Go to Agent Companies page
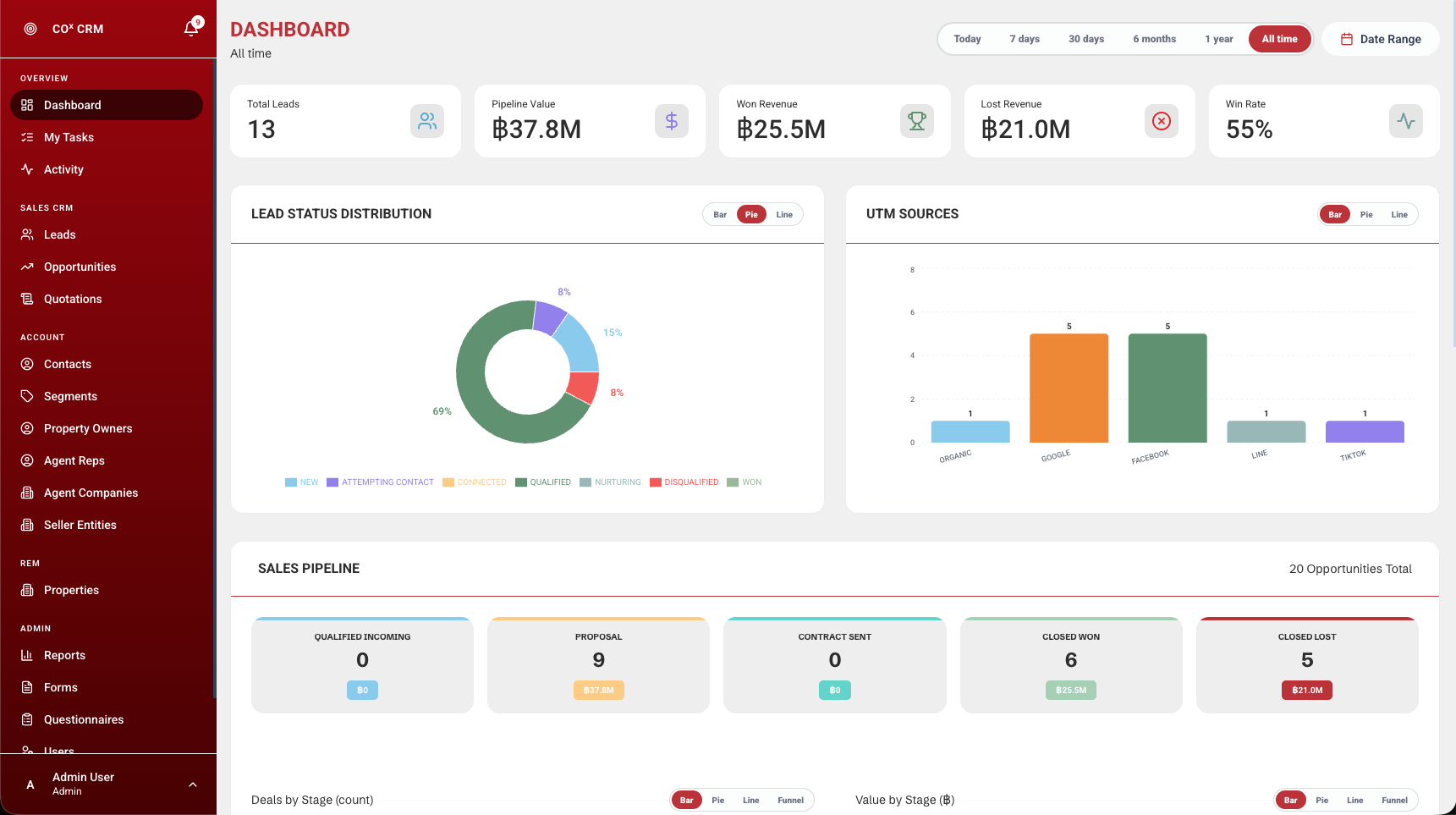Screen dimensions: 1456x815 click(107, 493)
